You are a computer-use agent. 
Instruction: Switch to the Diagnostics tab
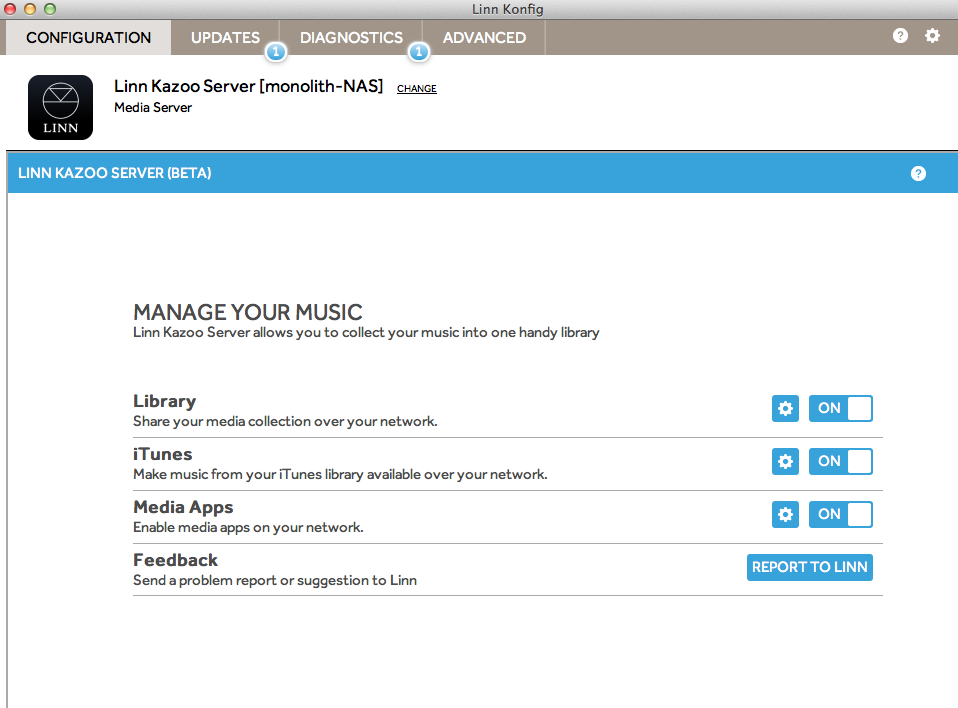pyautogui.click(x=351, y=38)
